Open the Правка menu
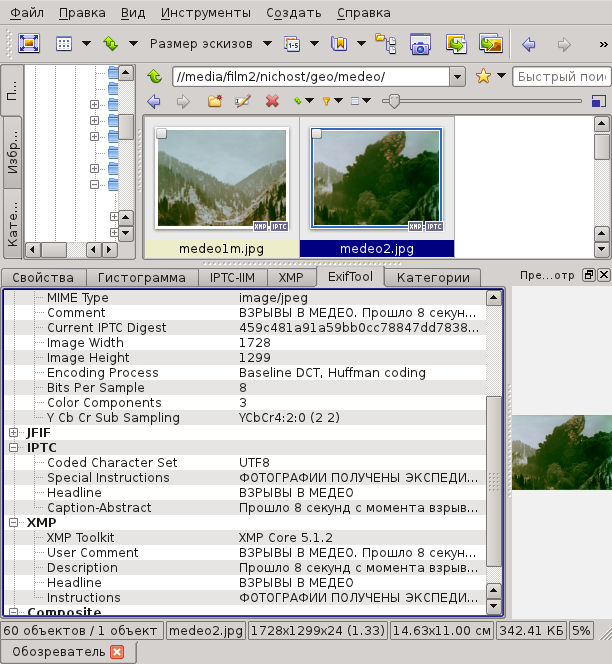The image size is (612, 664). [82, 13]
